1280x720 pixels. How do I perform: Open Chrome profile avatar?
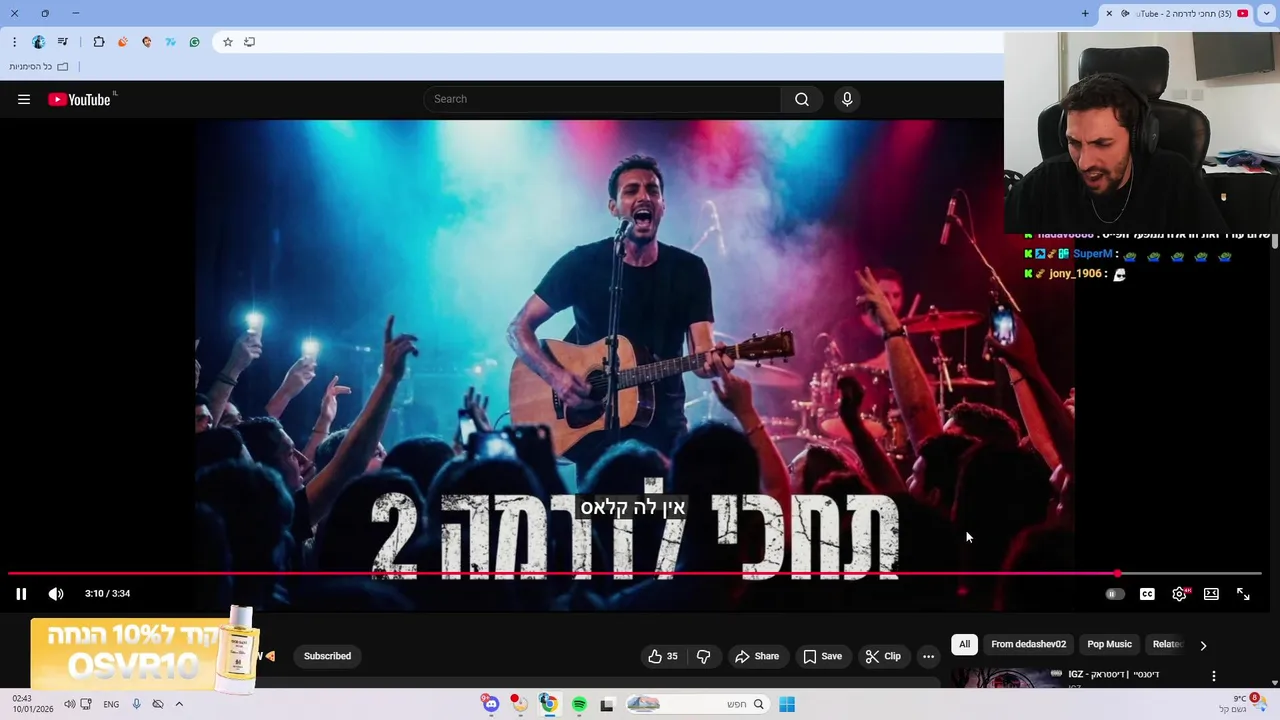(x=38, y=42)
